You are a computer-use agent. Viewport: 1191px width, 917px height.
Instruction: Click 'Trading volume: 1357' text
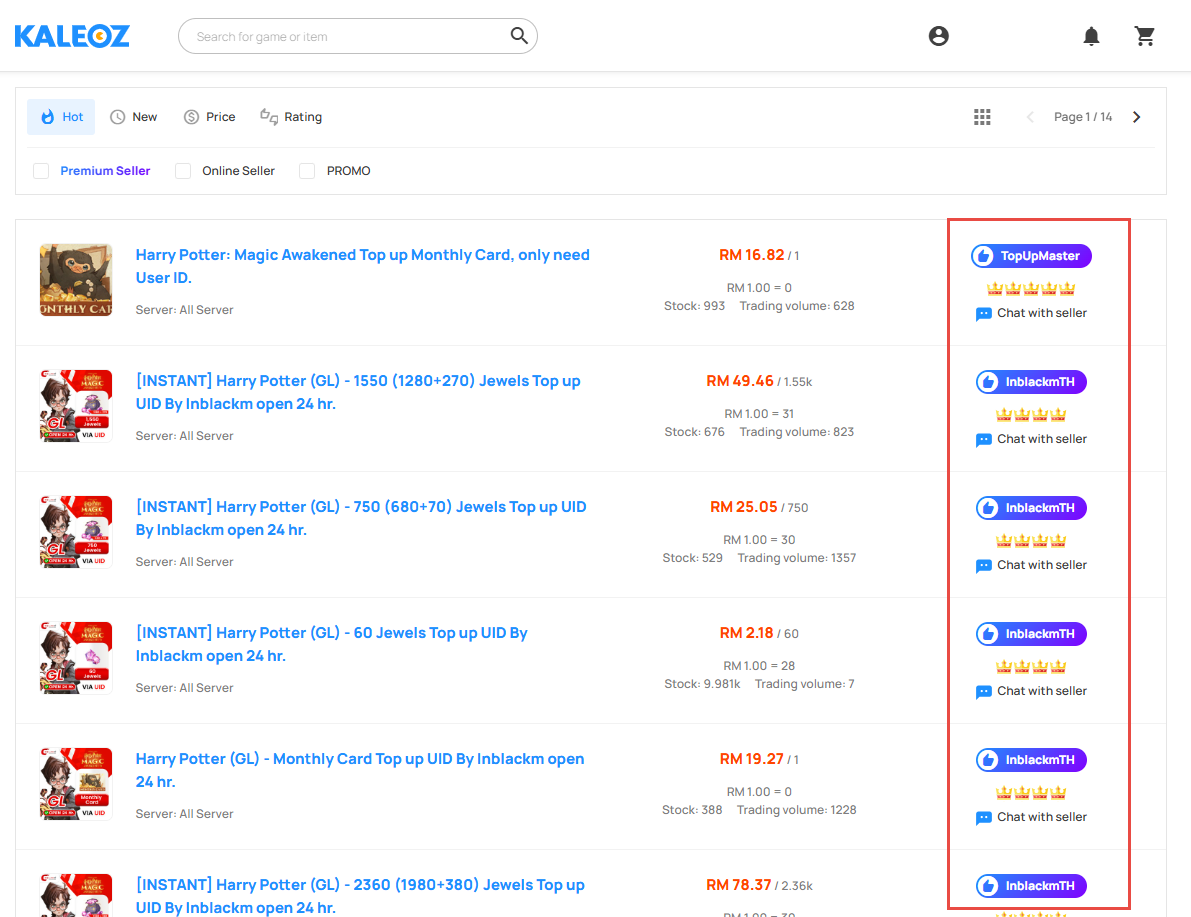pos(797,558)
